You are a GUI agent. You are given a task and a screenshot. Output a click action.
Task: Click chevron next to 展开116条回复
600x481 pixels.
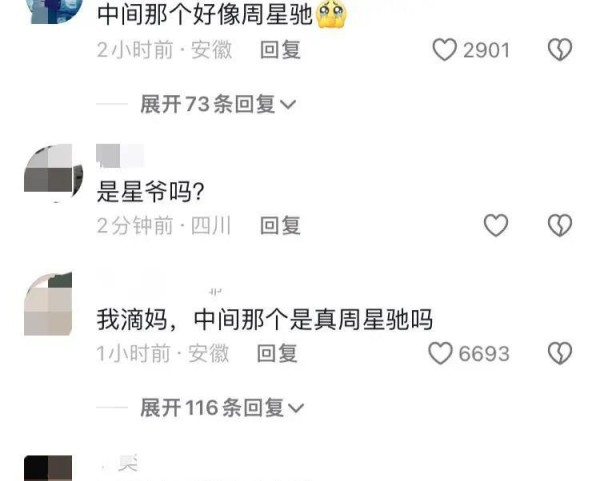296,408
